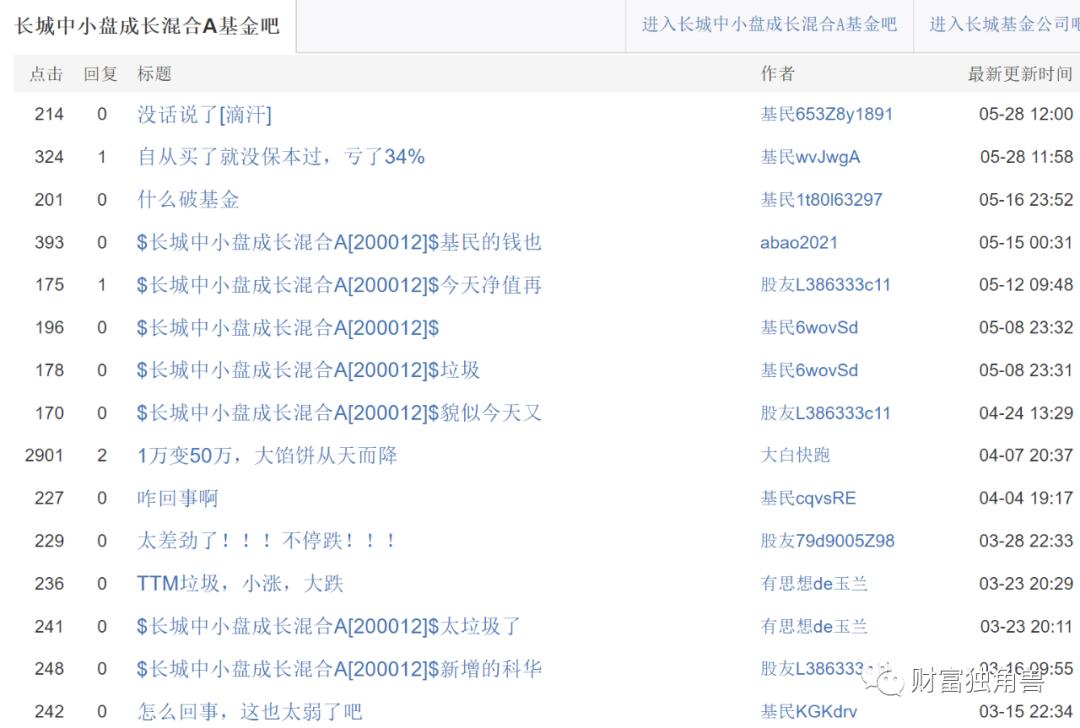The height and width of the screenshot is (728, 1080).
Task: View profile of author 大白快跑
Action: [799, 455]
